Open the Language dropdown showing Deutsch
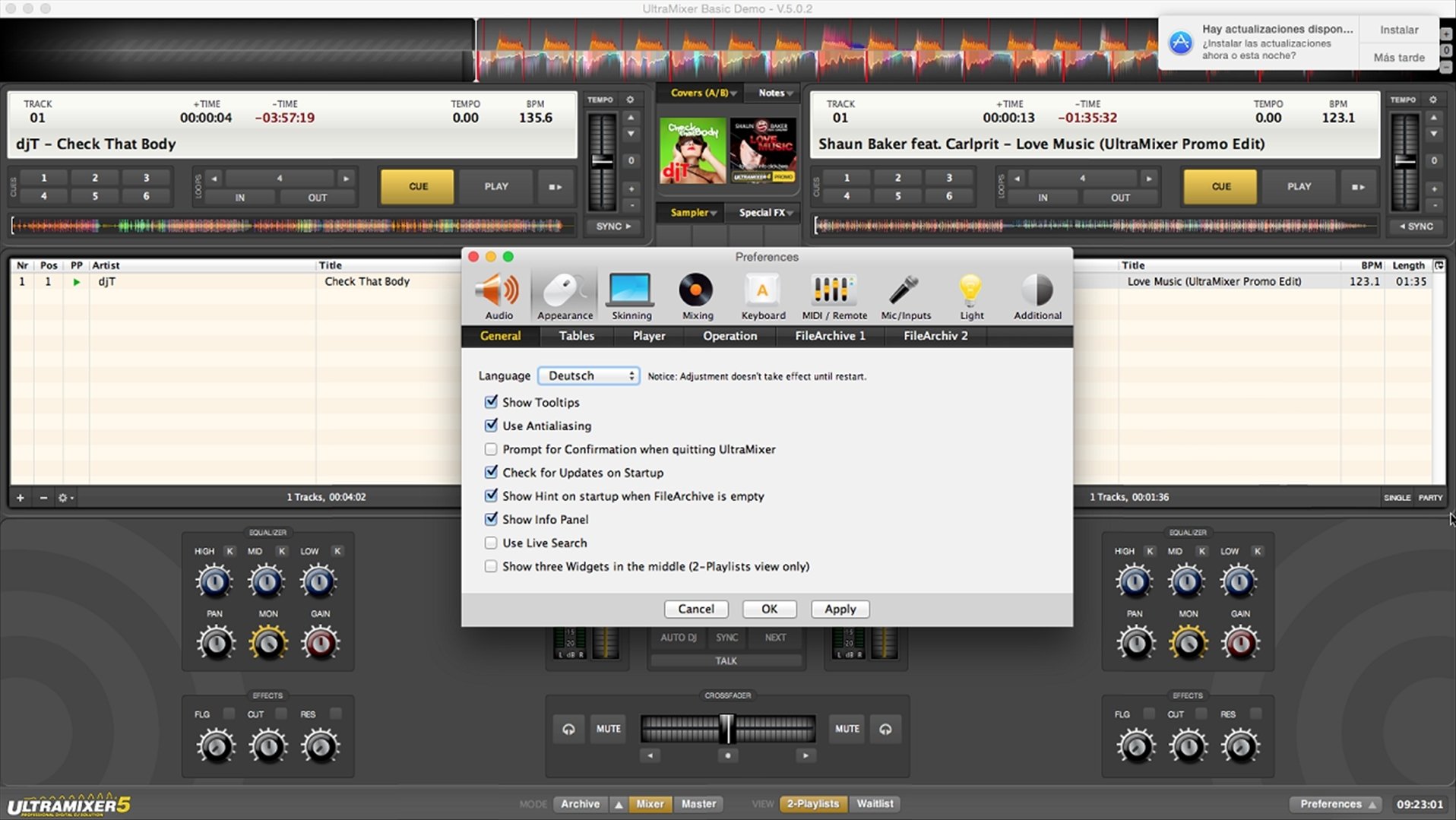1456x820 pixels. pyautogui.click(x=589, y=375)
